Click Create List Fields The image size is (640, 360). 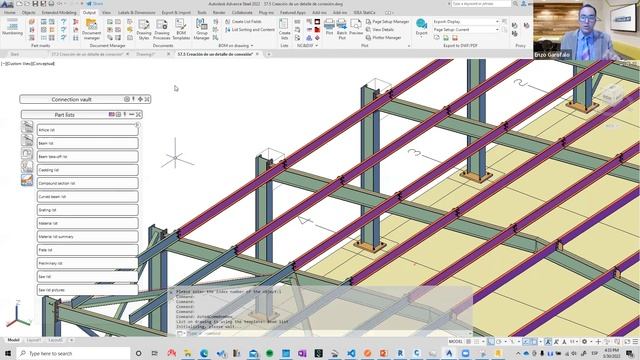pyautogui.click(x=243, y=22)
